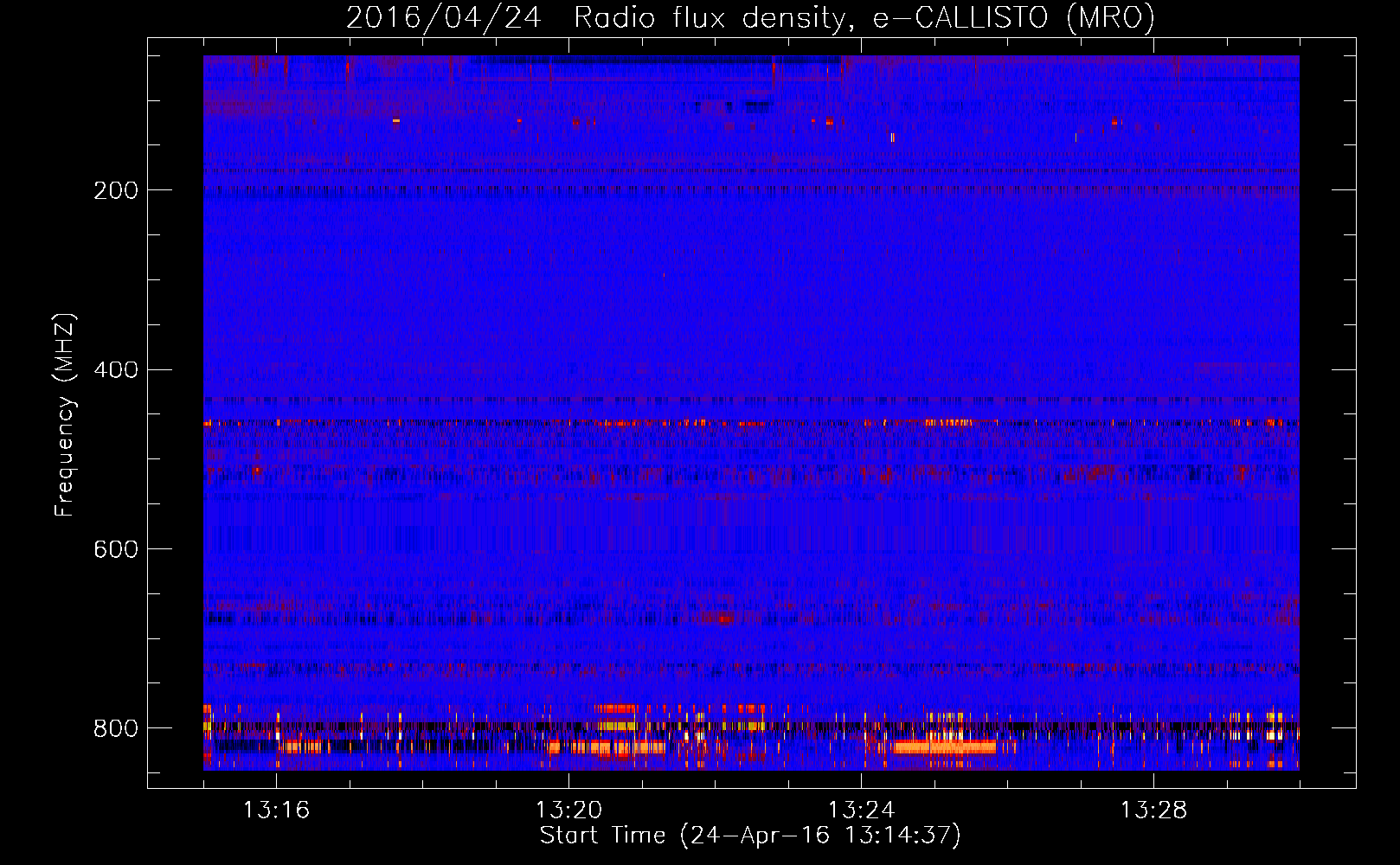Click the 800 frequency axis label
This screenshot has height=865, width=1400.
point(116,728)
